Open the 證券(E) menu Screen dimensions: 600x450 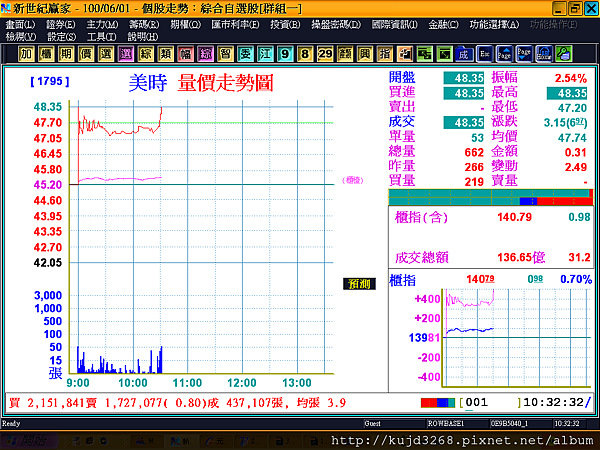tap(60, 25)
